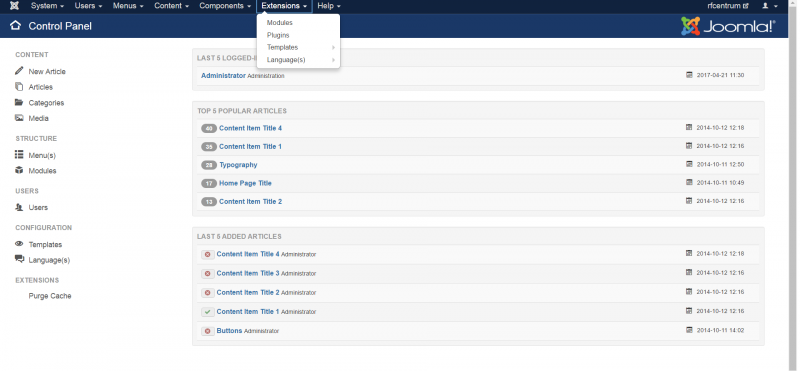Viewport: 800px width, 371px height.
Task: Open the Menus dropdown menu
Action: click(x=128, y=6)
